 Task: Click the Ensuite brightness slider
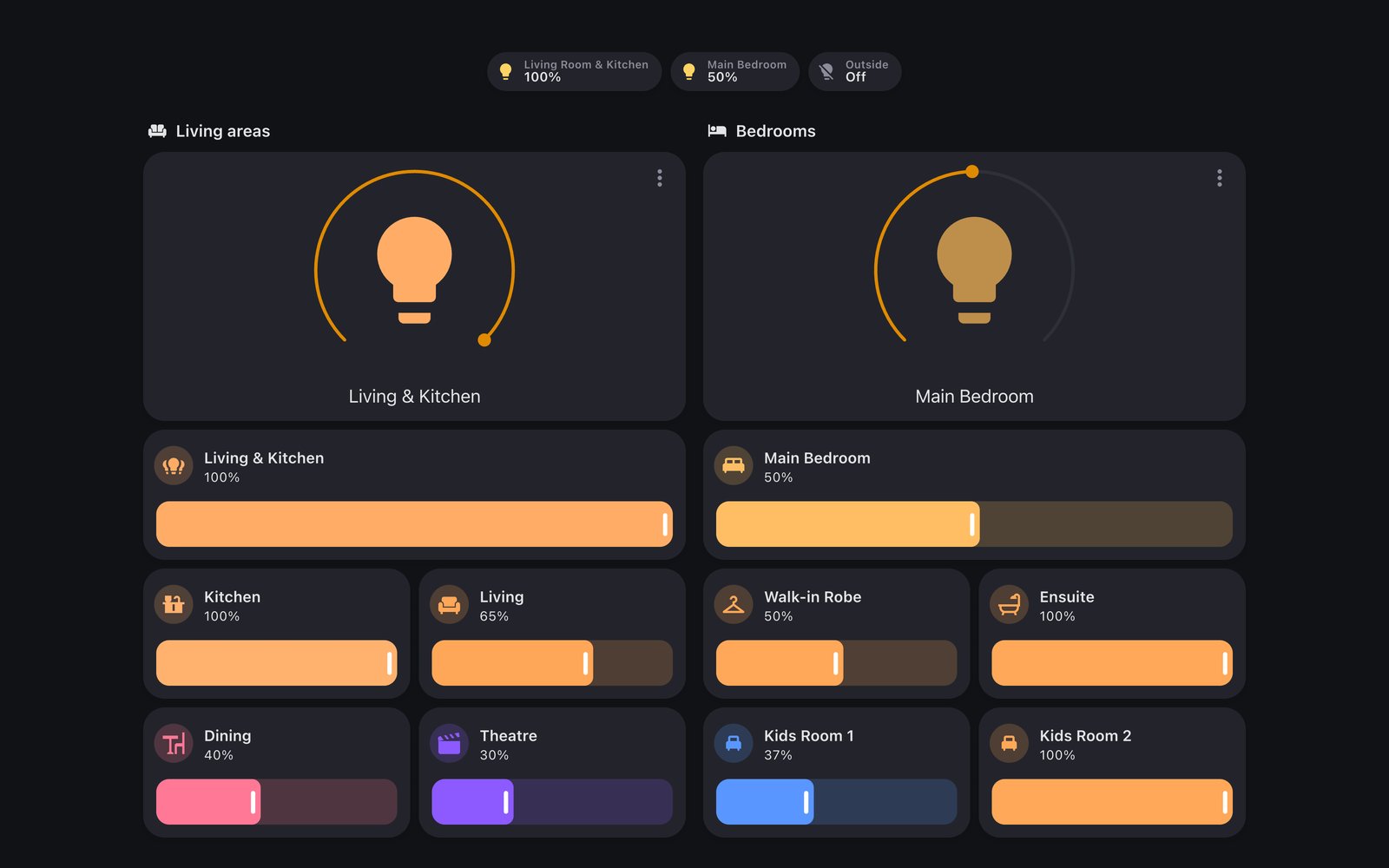(x=1112, y=663)
